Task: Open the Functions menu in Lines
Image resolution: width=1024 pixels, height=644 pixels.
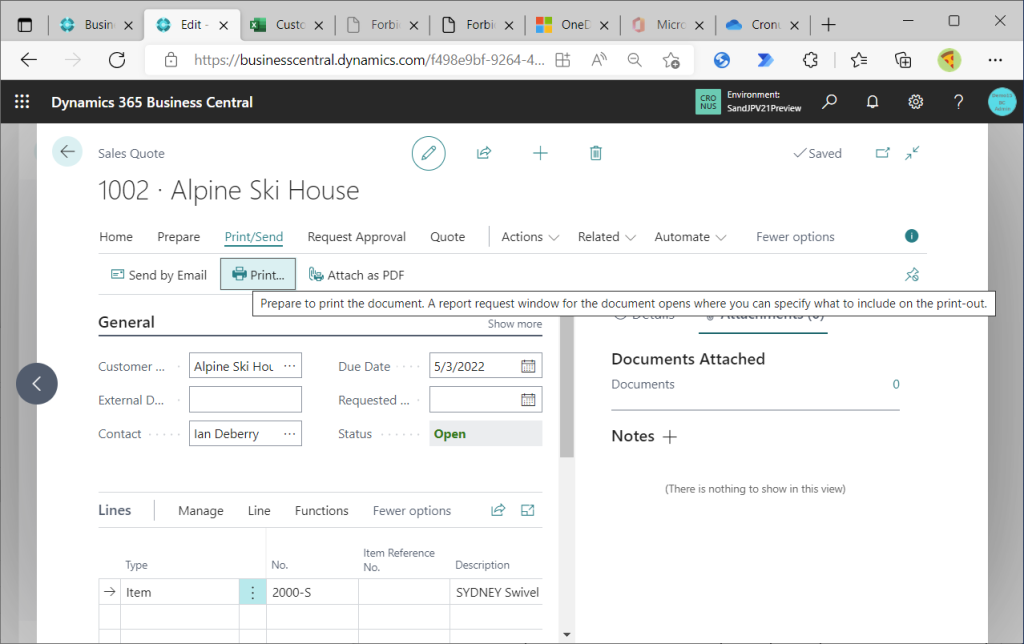Action: [321, 511]
